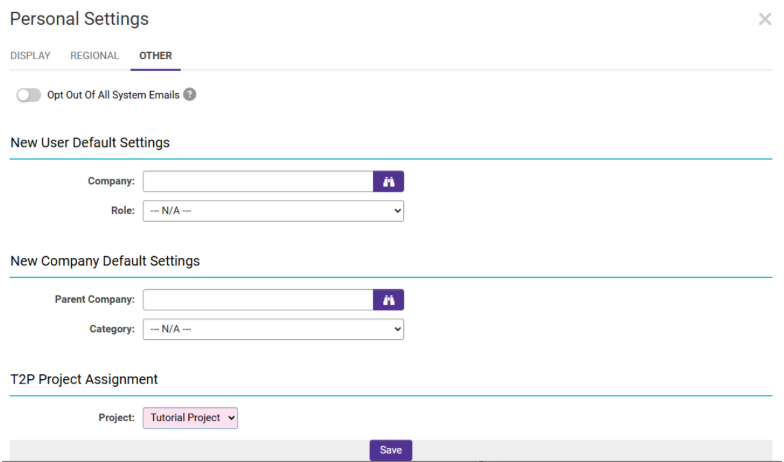The image size is (784, 462).
Task: Click the 'Role:' field label
Action: (122, 211)
